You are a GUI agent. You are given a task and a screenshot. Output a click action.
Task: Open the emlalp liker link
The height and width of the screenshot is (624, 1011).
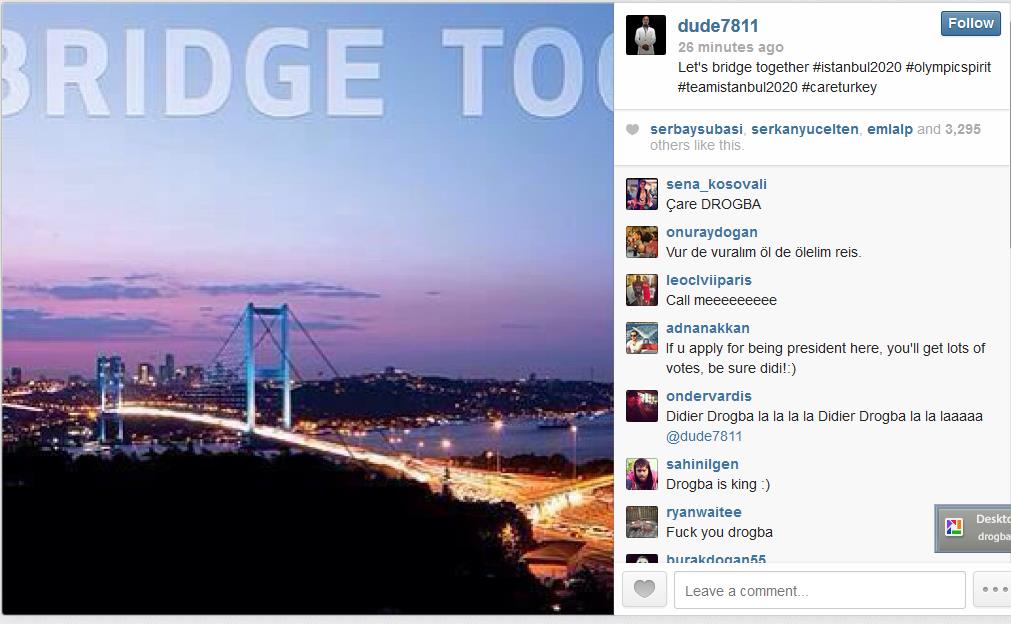[x=889, y=129]
